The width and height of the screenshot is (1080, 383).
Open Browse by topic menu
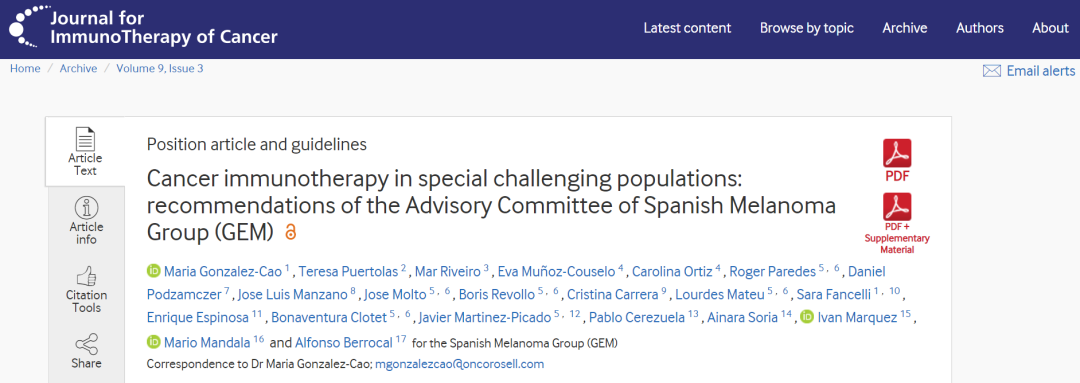pyautogui.click(x=807, y=28)
